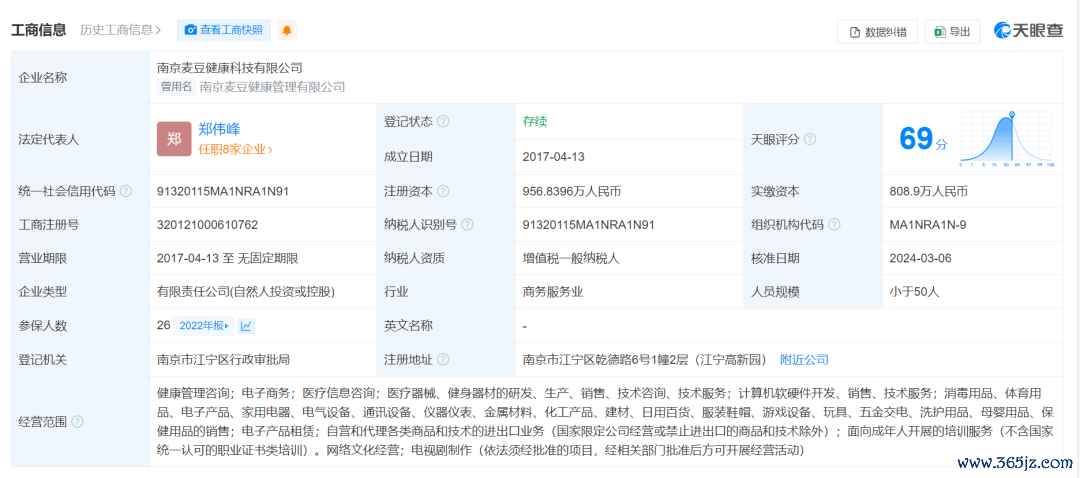
Task: Expand the 2022年报 dropdown
Action: click(204, 326)
